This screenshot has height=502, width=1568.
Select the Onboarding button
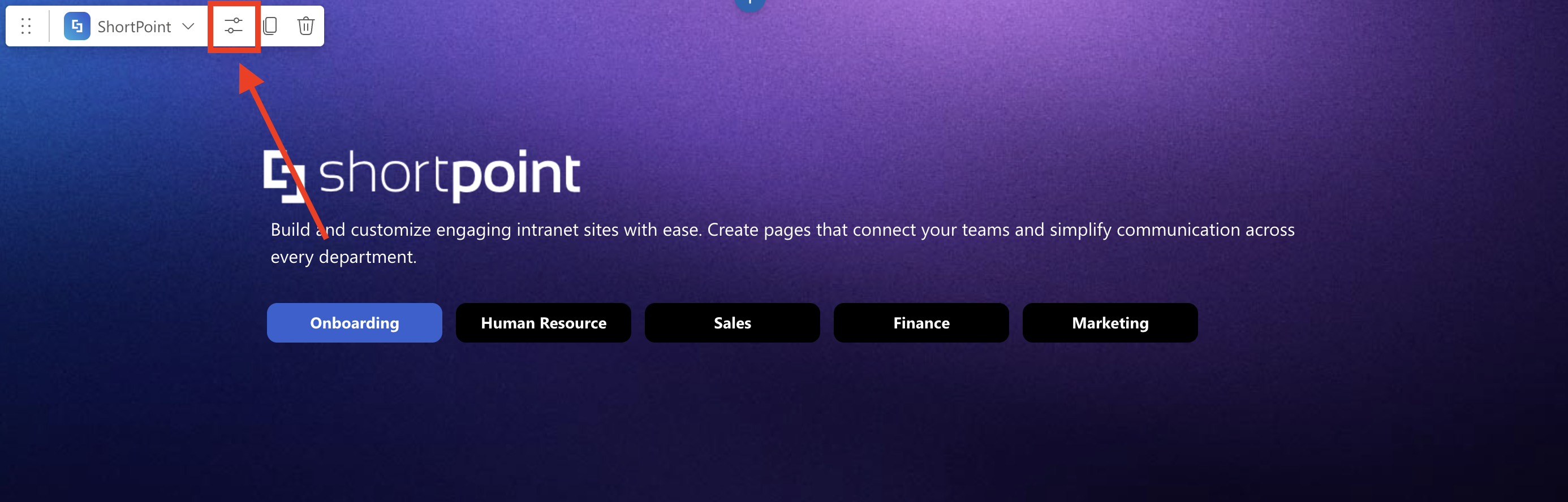click(x=354, y=322)
